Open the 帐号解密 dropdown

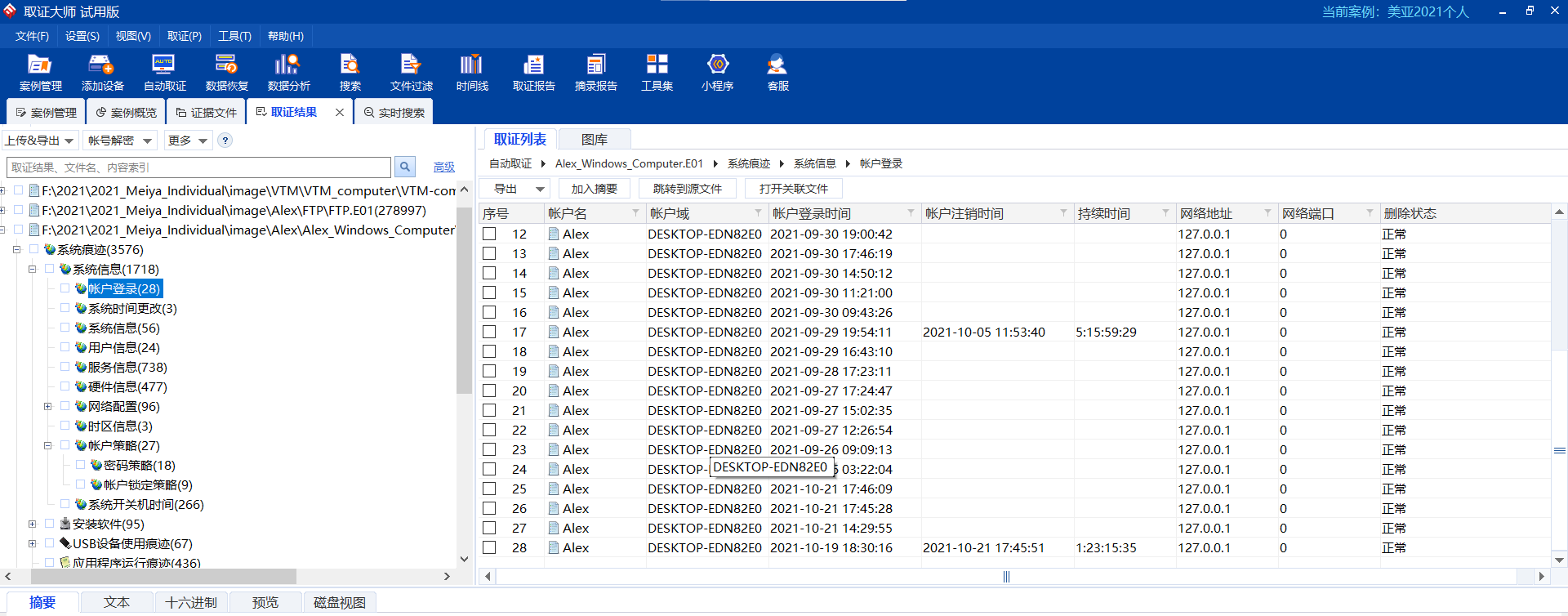(x=120, y=141)
